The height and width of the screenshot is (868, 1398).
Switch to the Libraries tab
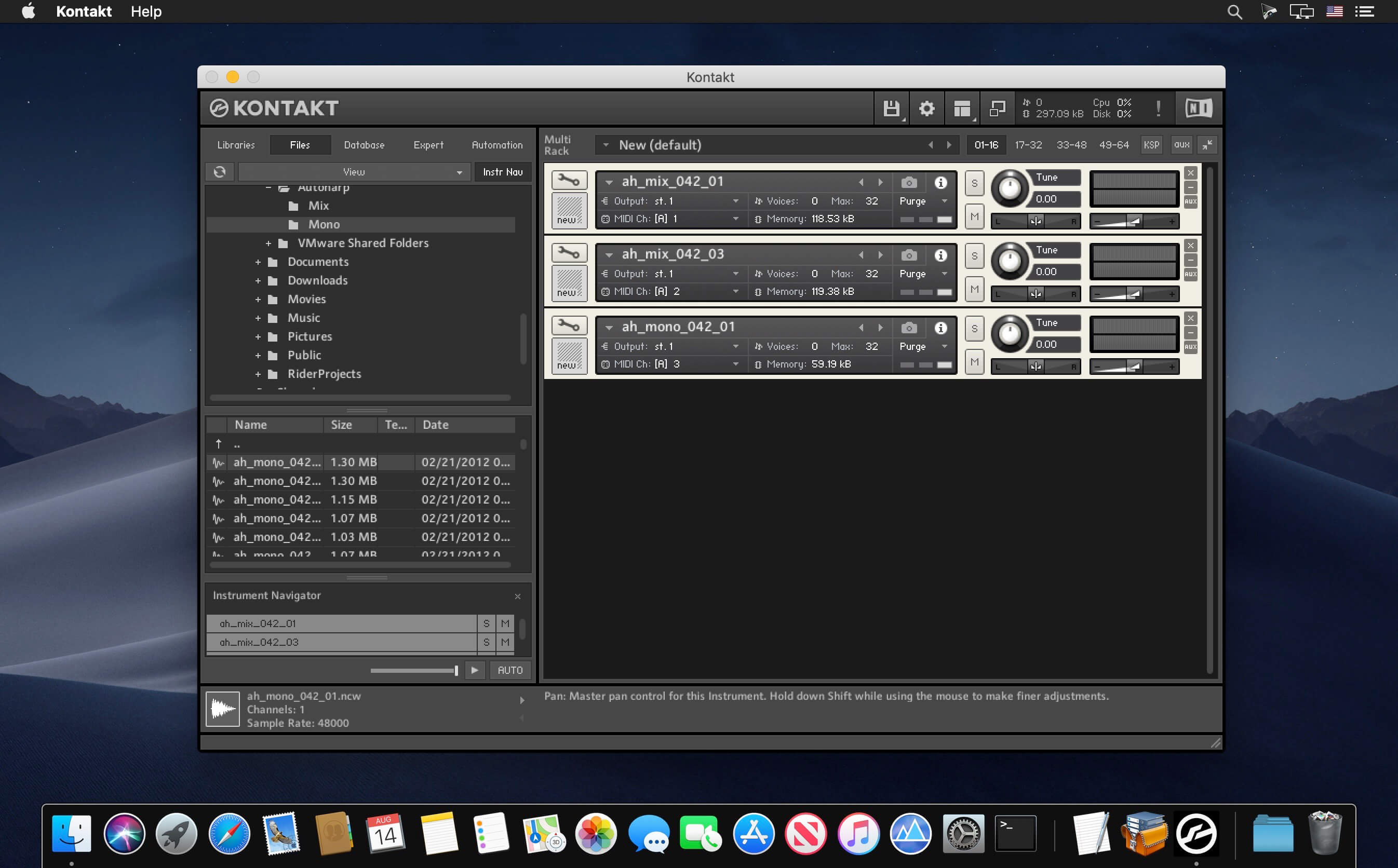[236, 145]
